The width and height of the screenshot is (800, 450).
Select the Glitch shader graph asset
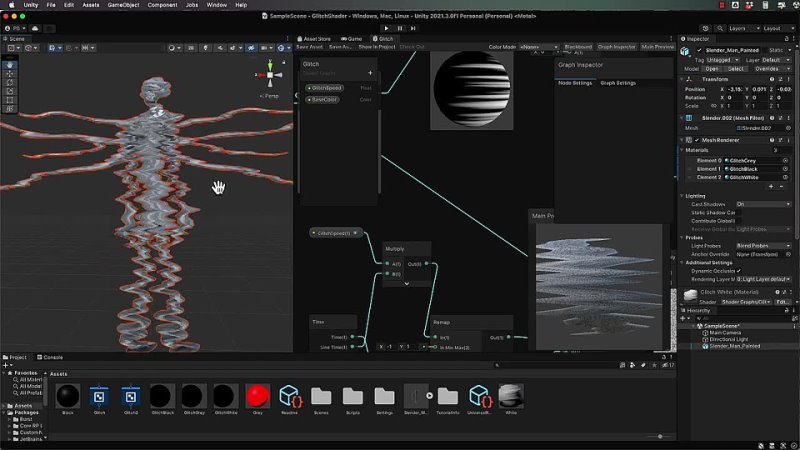[99, 399]
